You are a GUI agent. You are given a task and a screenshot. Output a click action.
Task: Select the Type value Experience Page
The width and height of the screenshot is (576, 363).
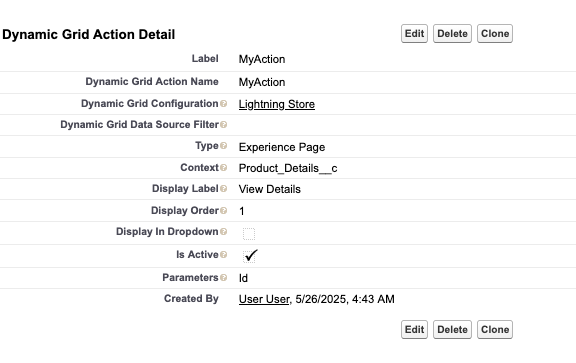(x=282, y=147)
